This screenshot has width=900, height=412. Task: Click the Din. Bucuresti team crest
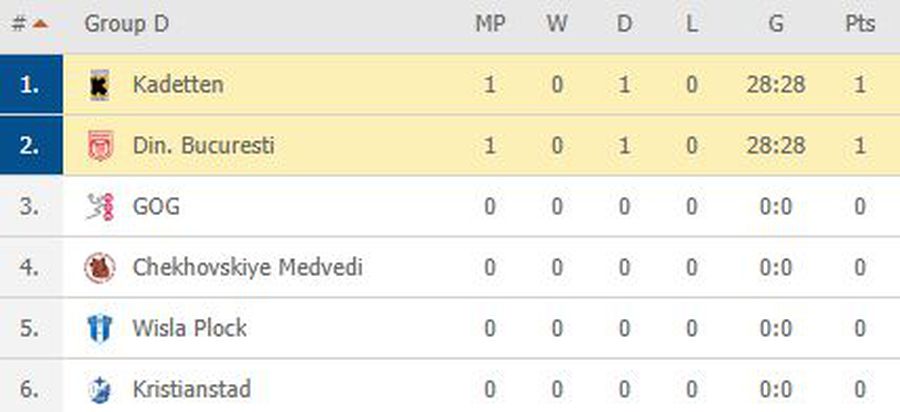click(100, 146)
